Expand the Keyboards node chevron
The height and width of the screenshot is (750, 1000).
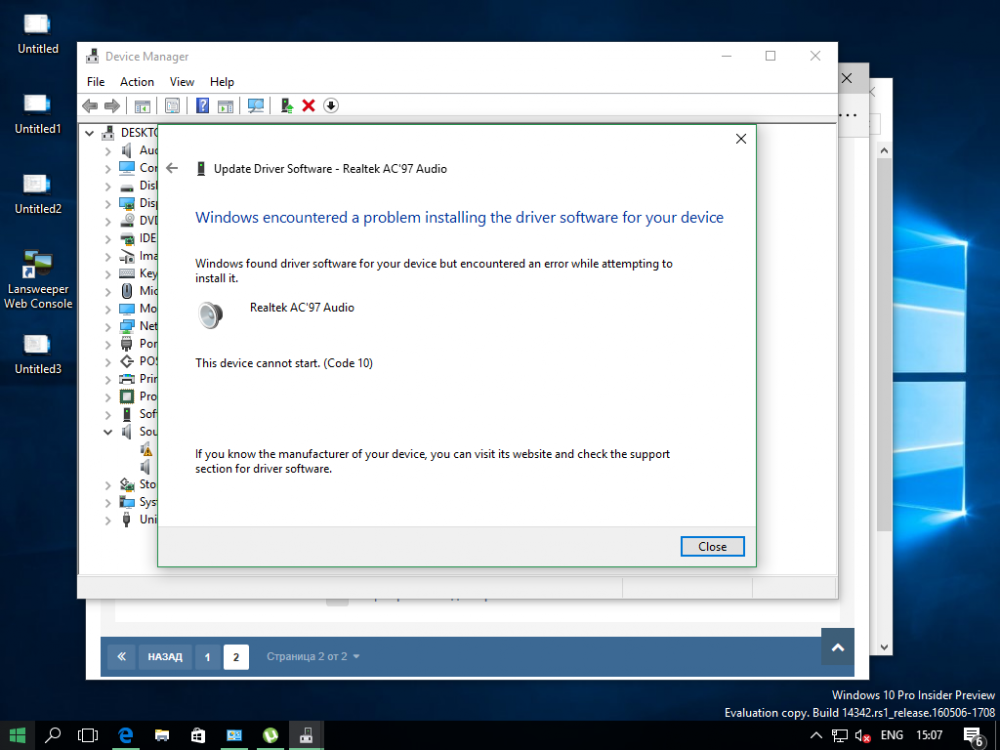(107, 274)
